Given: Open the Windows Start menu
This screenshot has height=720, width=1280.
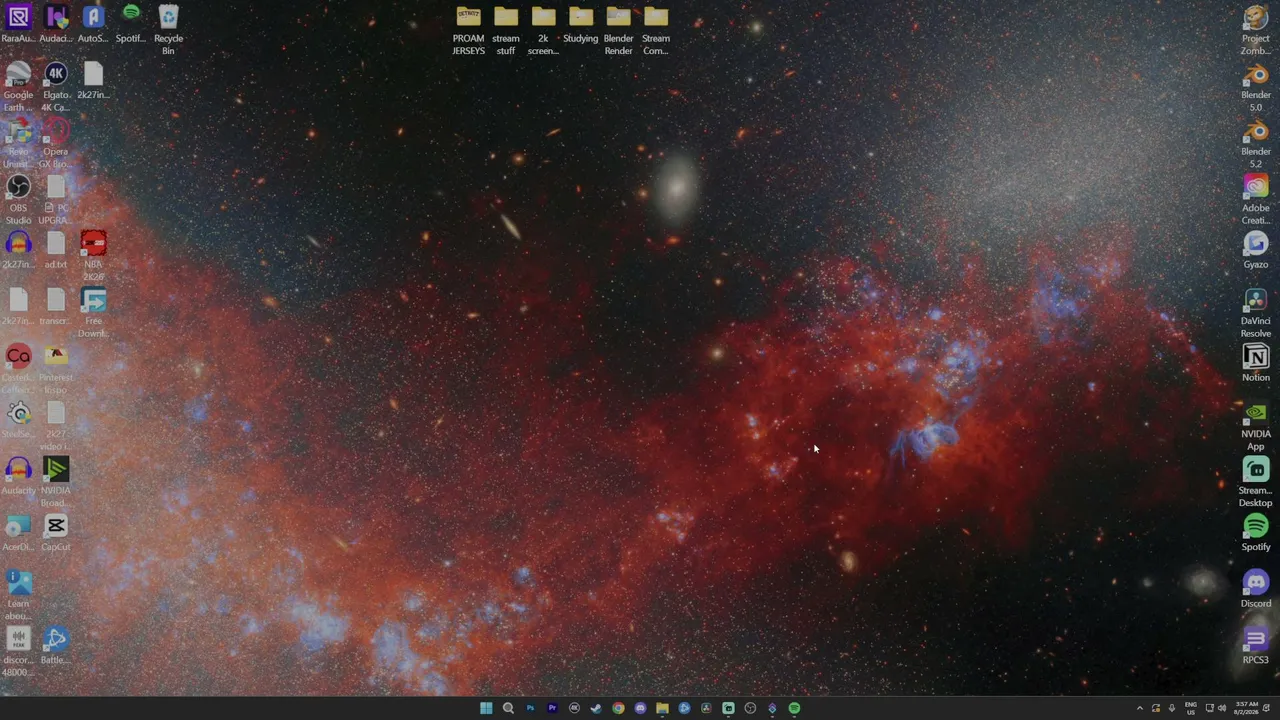Looking at the screenshot, I should pyautogui.click(x=486, y=708).
